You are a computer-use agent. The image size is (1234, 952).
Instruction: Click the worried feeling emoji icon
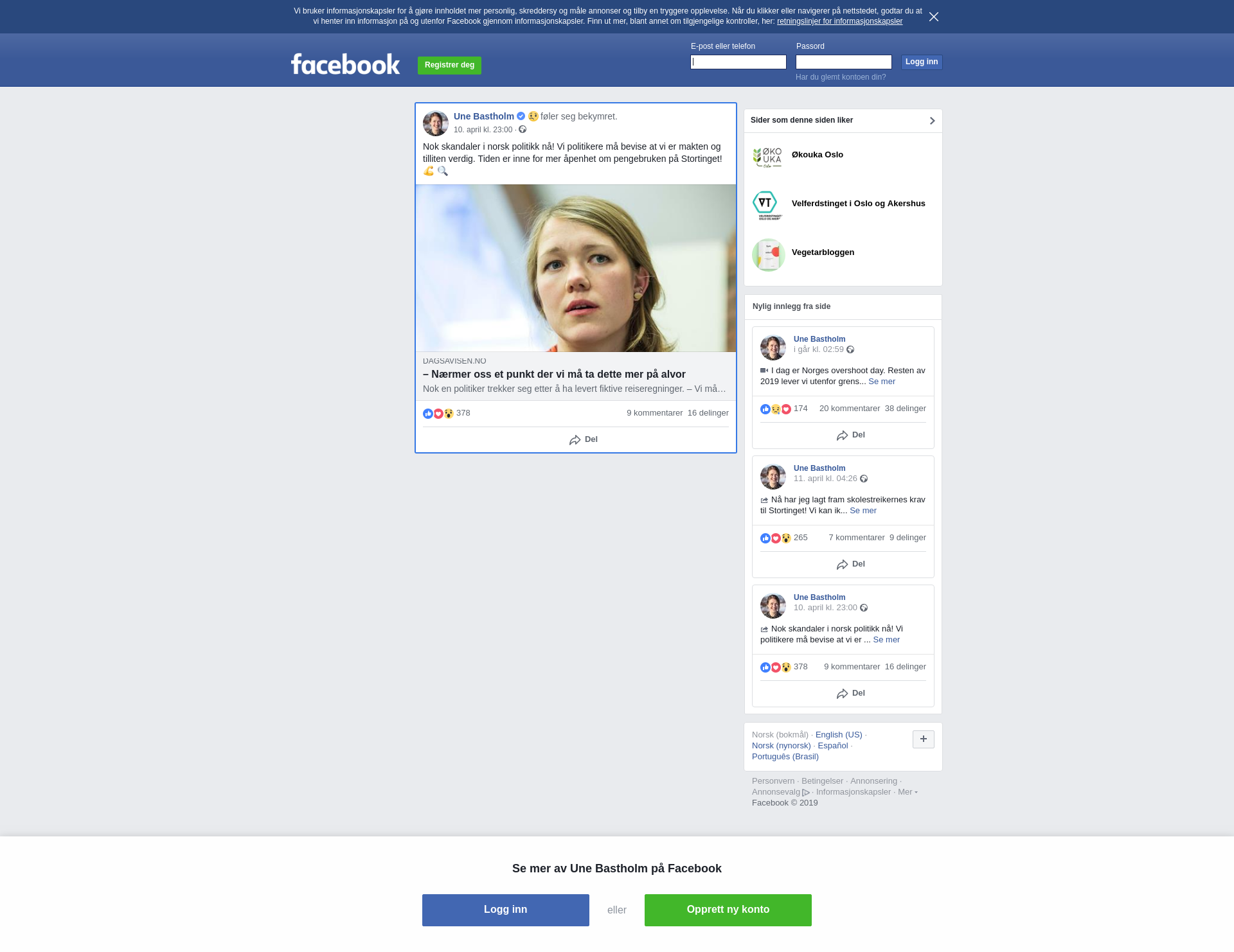tap(533, 116)
